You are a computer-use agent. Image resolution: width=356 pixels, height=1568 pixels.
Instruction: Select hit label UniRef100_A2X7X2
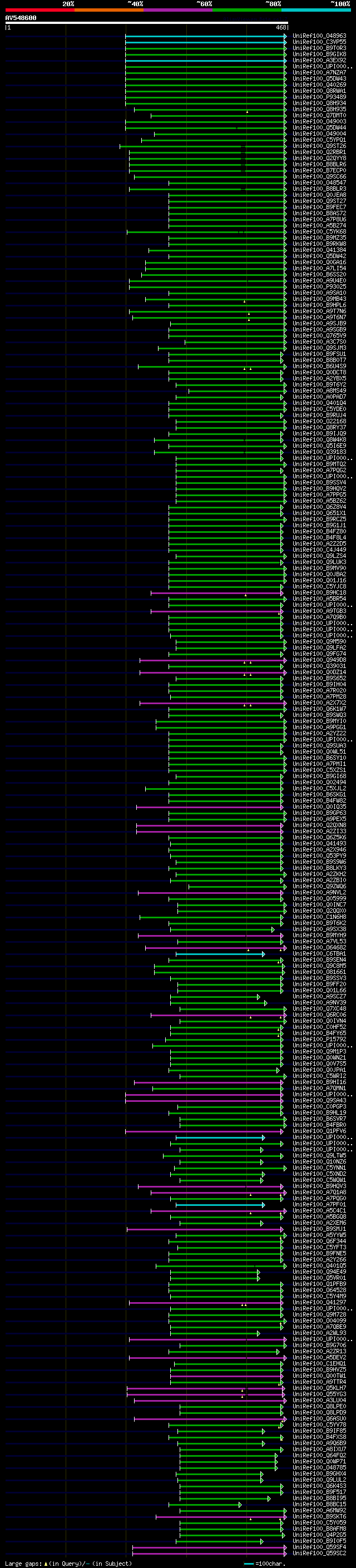tap(319, 703)
